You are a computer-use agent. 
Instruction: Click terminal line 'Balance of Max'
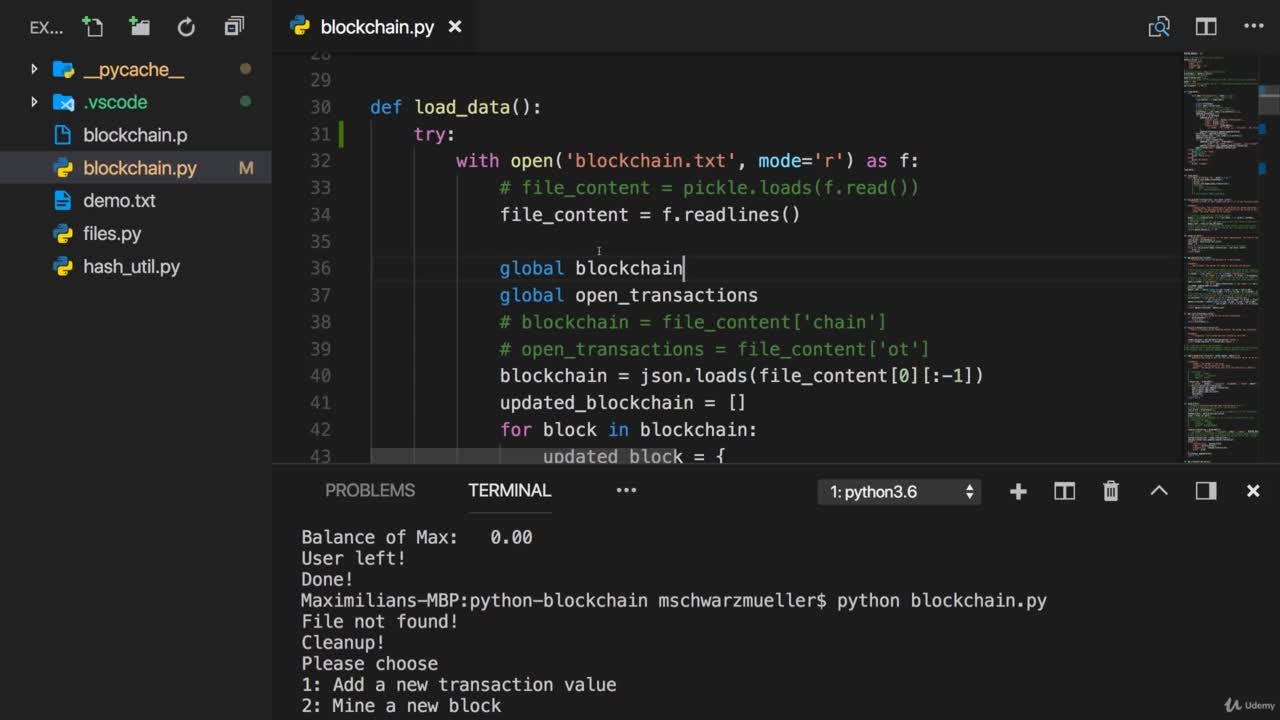[x=417, y=537]
